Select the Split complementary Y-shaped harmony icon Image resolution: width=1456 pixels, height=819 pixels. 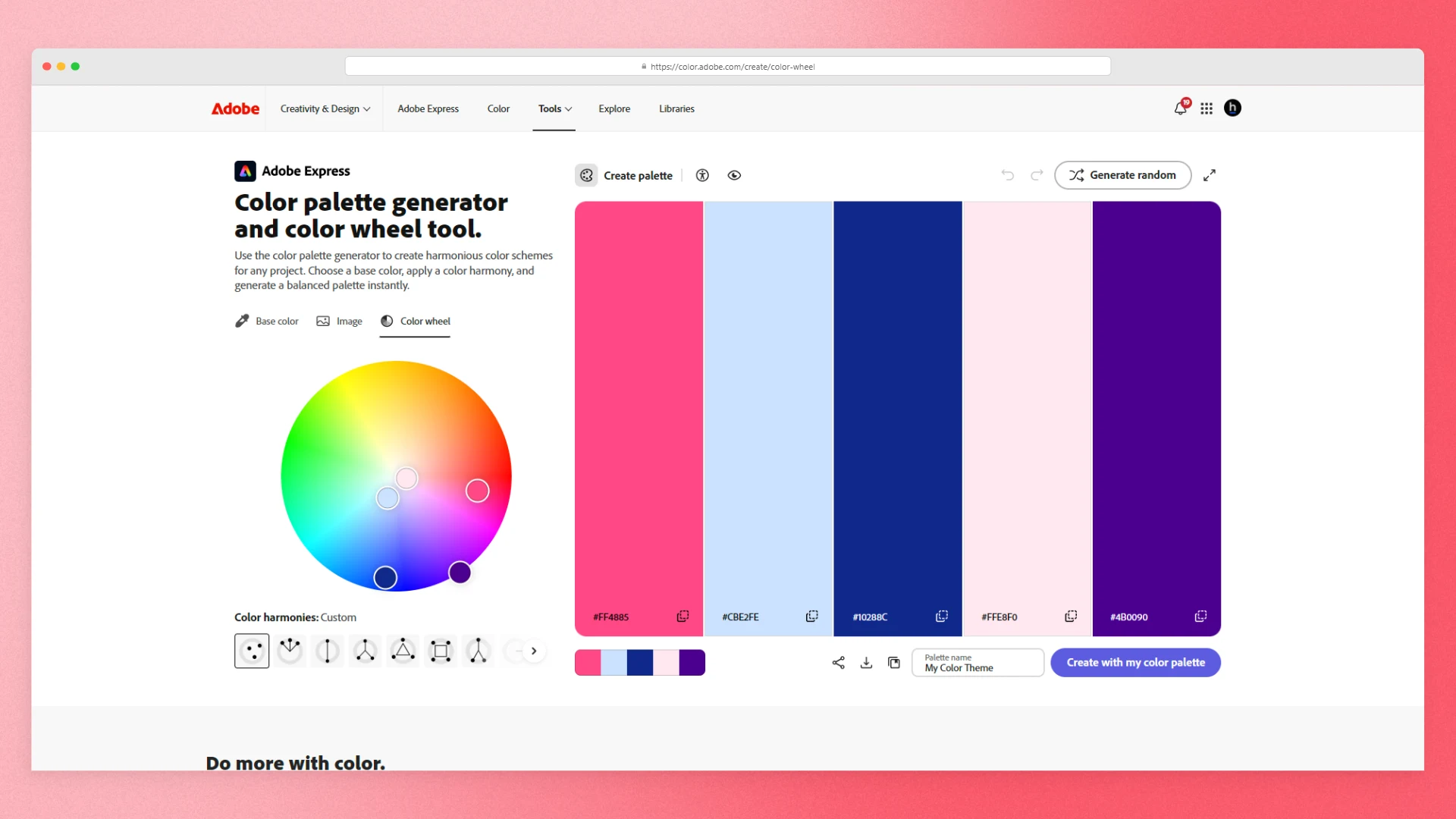(x=366, y=651)
